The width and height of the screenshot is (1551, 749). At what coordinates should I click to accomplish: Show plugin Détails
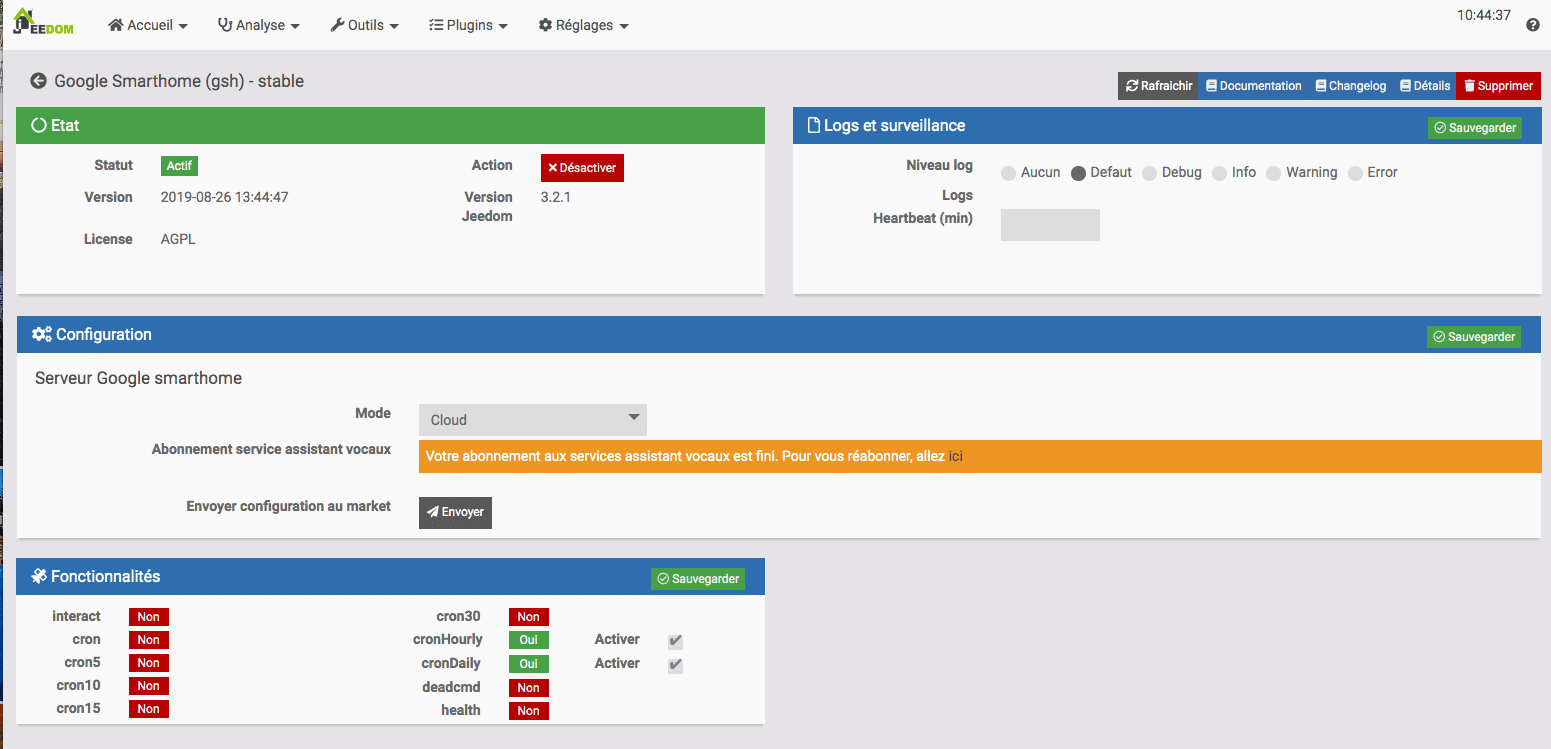pyautogui.click(x=1425, y=86)
